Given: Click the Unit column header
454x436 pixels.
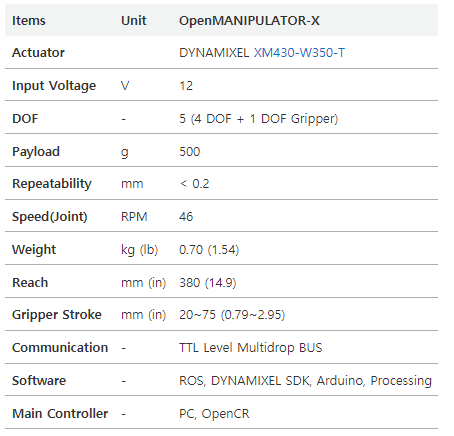Looking at the screenshot, I should (133, 21).
